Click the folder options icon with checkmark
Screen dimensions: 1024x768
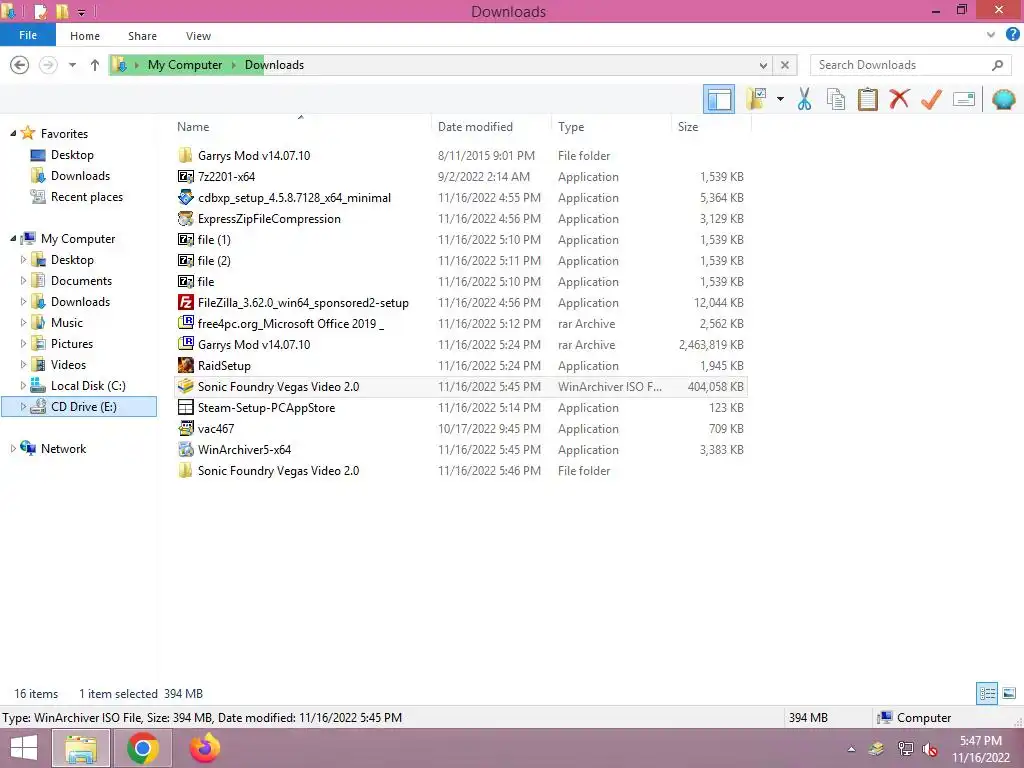(756, 99)
